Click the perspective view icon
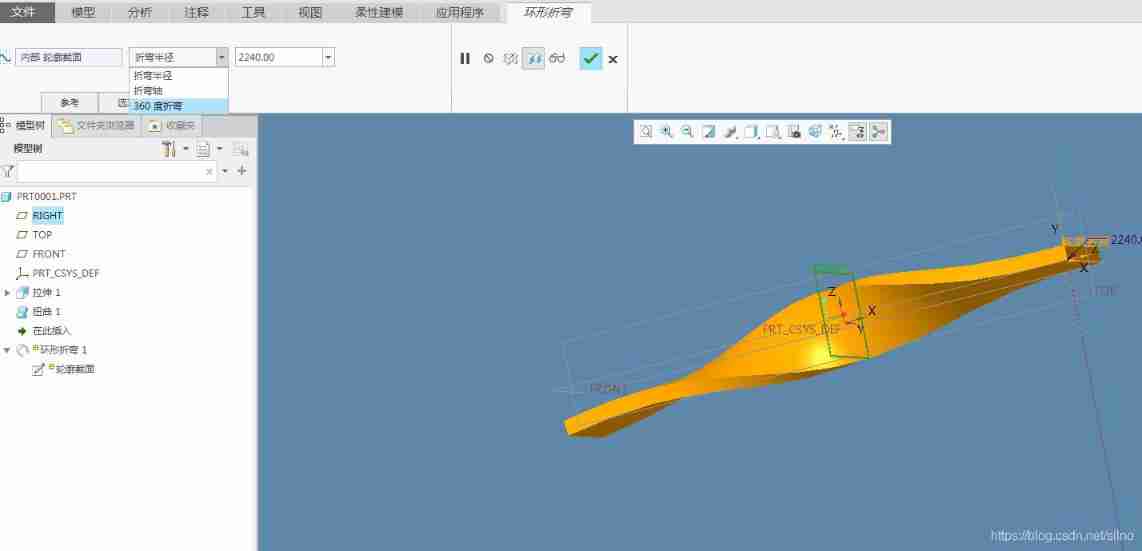 [815, 132]
